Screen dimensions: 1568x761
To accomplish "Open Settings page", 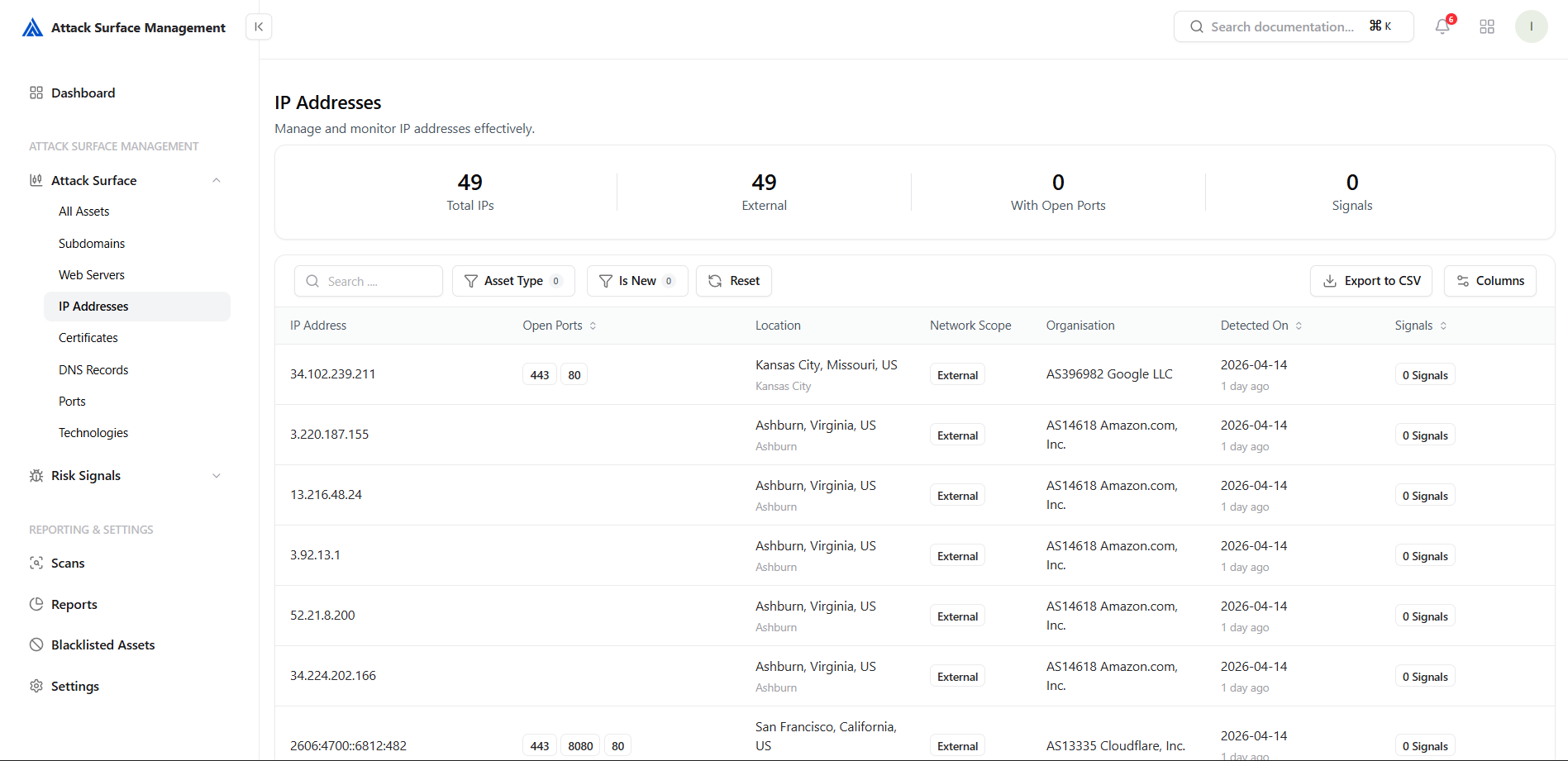I will 75,686.
